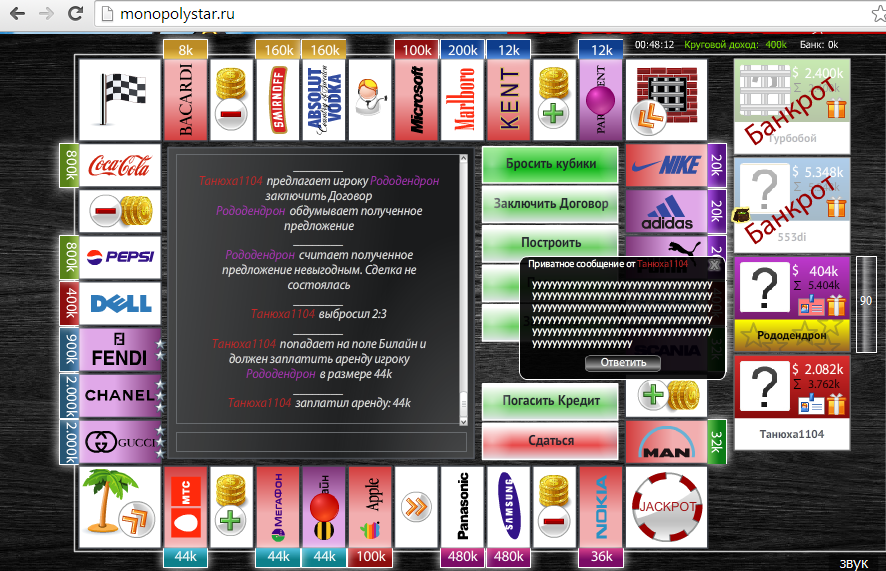886x571 pixels.
Task: Click Бросить кубики button
Action: 550,164
